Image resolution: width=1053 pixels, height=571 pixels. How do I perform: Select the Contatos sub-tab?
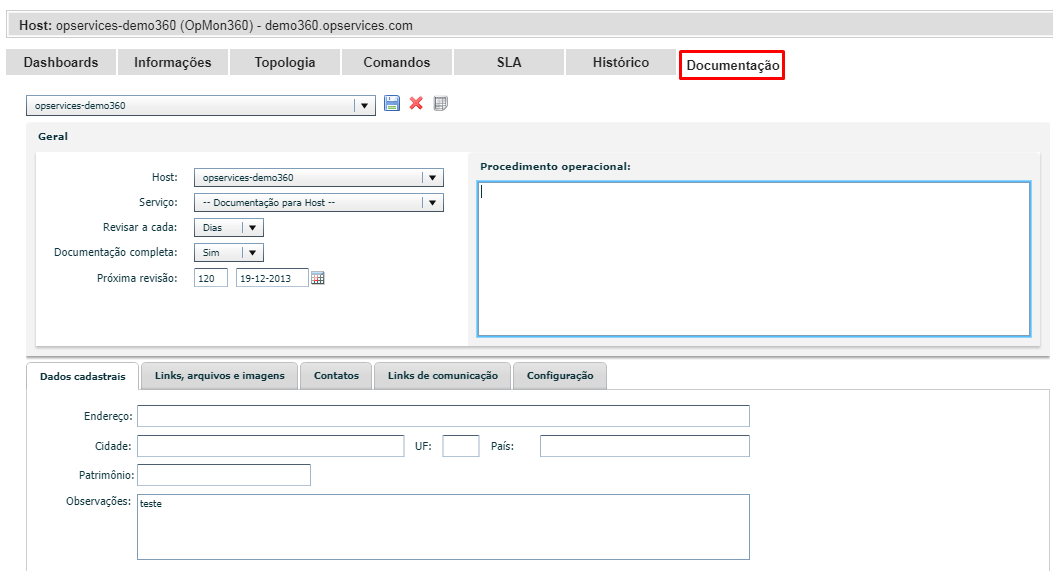(336, 376)
